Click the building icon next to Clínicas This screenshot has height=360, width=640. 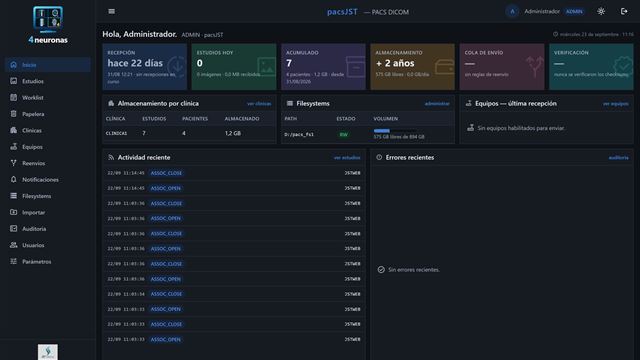click(13, 130)
